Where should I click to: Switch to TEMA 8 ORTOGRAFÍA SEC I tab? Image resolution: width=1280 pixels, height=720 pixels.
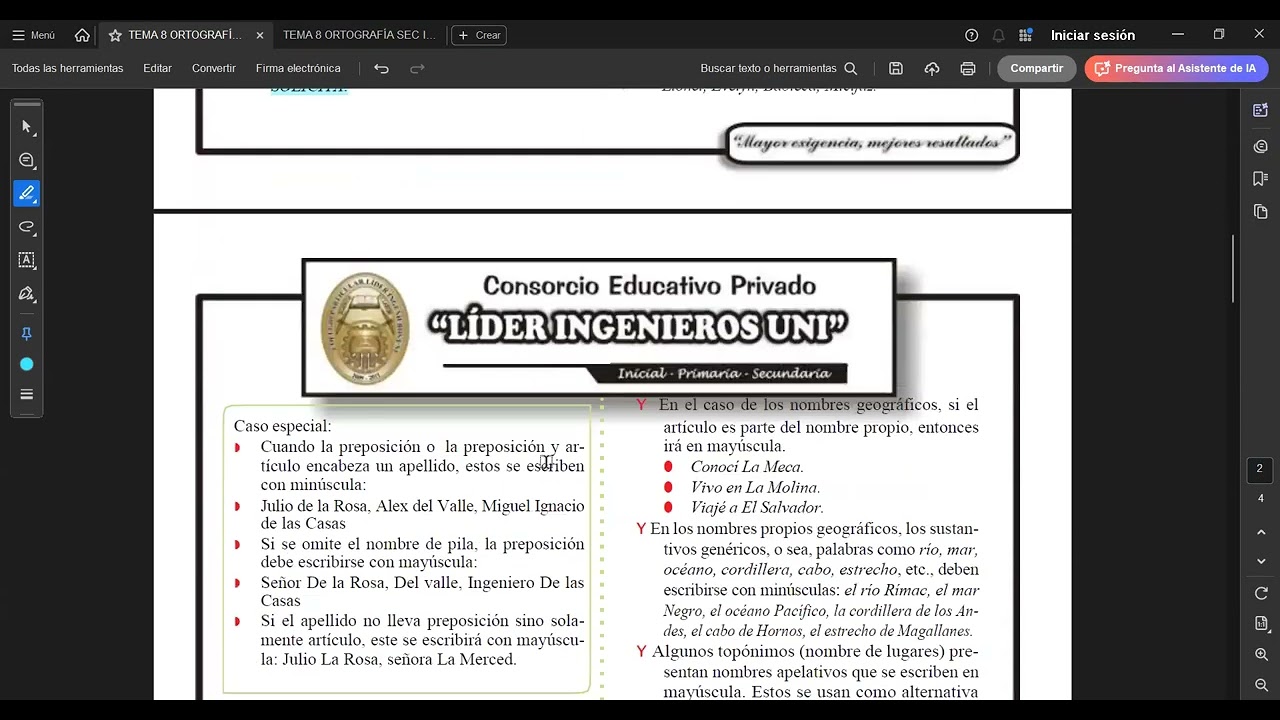click(x=359, y=35)
